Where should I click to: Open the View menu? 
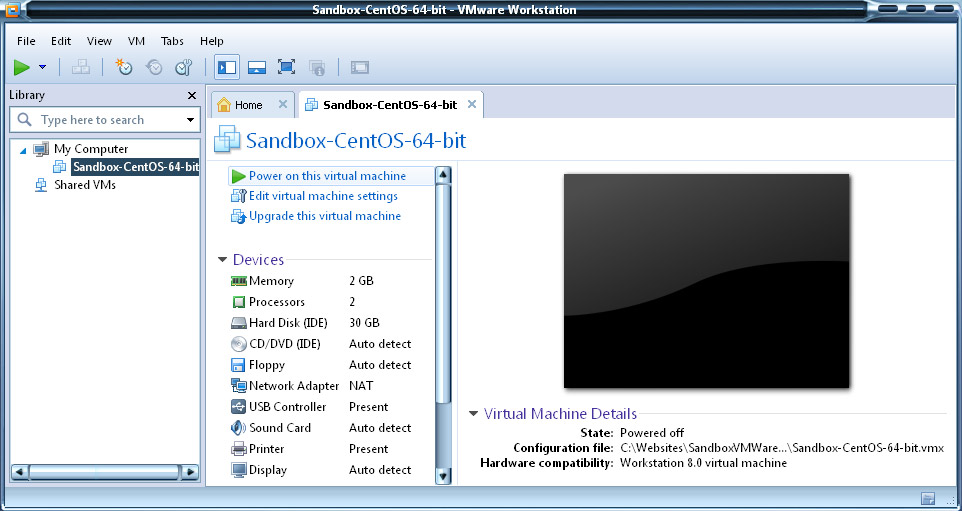coord(99,41)
